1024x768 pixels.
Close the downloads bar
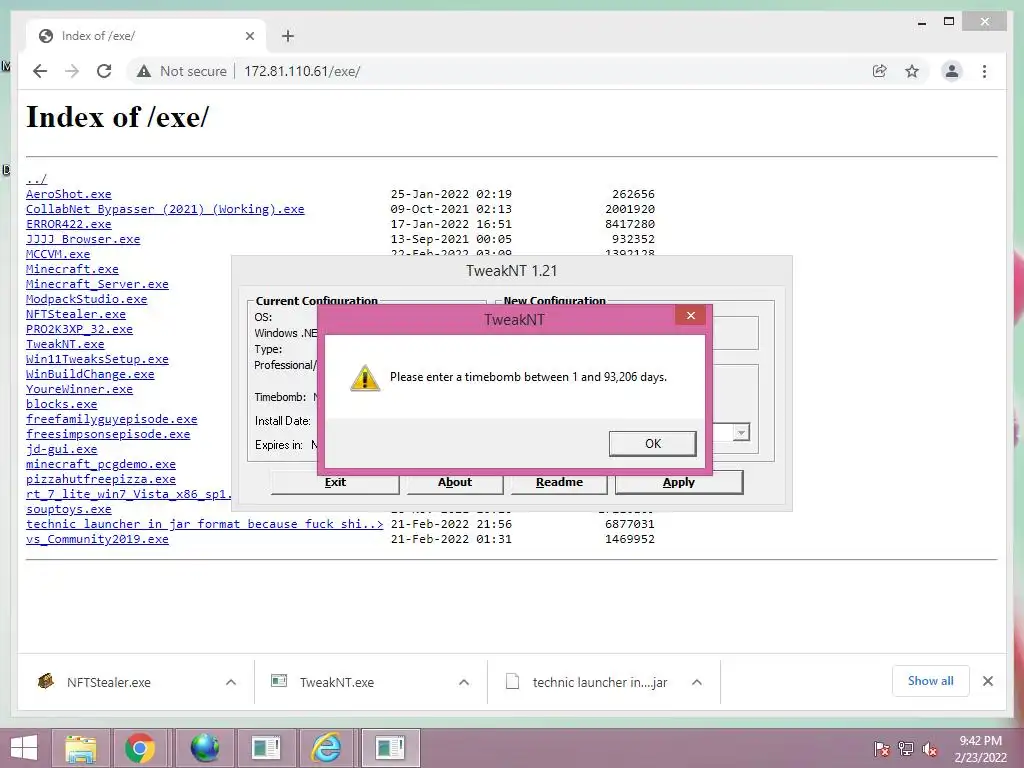click(x=987, y=681)
